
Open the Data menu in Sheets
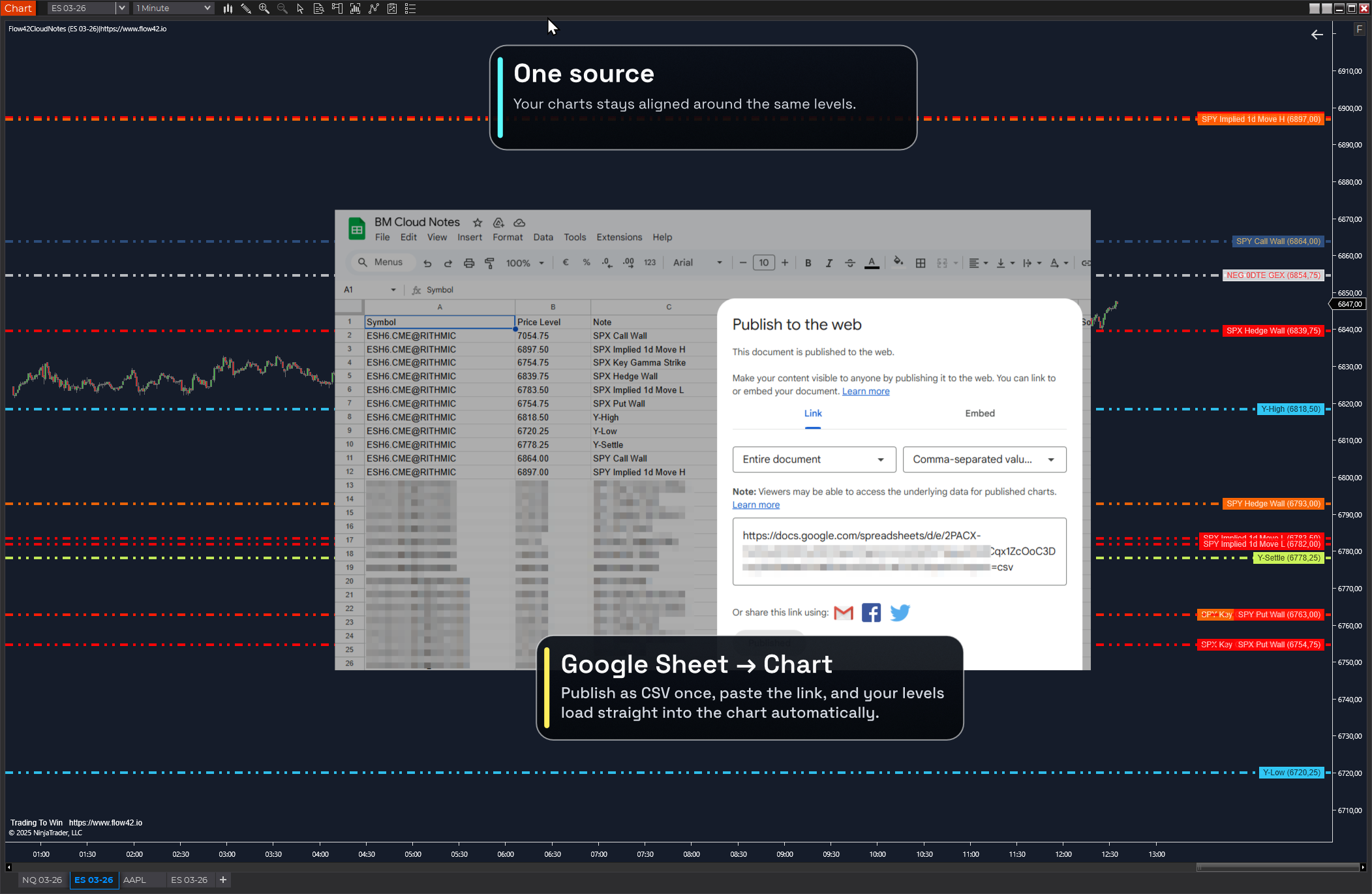click(543, 238)
